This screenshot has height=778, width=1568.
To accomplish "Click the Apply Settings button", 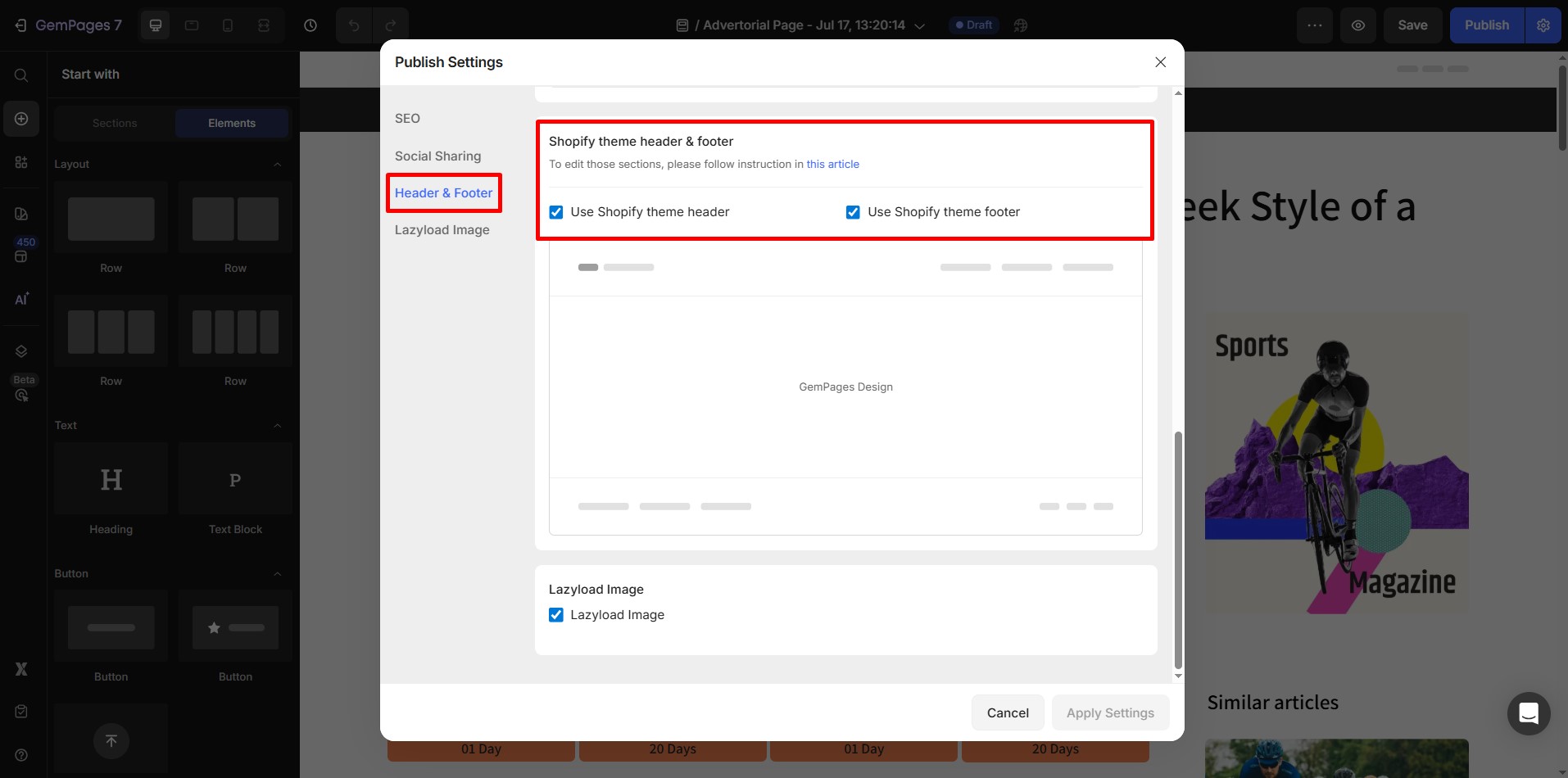I will pyautogui.click(x=1110, y=712).
